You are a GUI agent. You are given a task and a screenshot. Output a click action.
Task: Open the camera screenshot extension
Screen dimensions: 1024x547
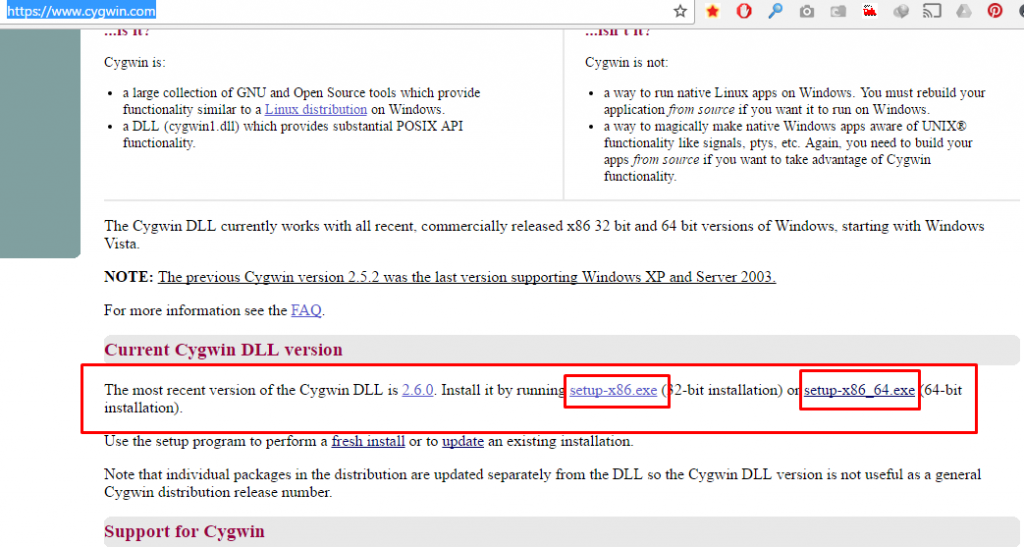[806, 12]
